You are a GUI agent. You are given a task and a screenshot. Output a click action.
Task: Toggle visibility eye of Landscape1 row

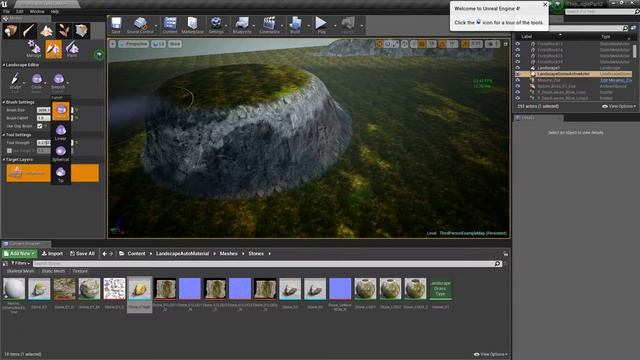tap(518, 68)
